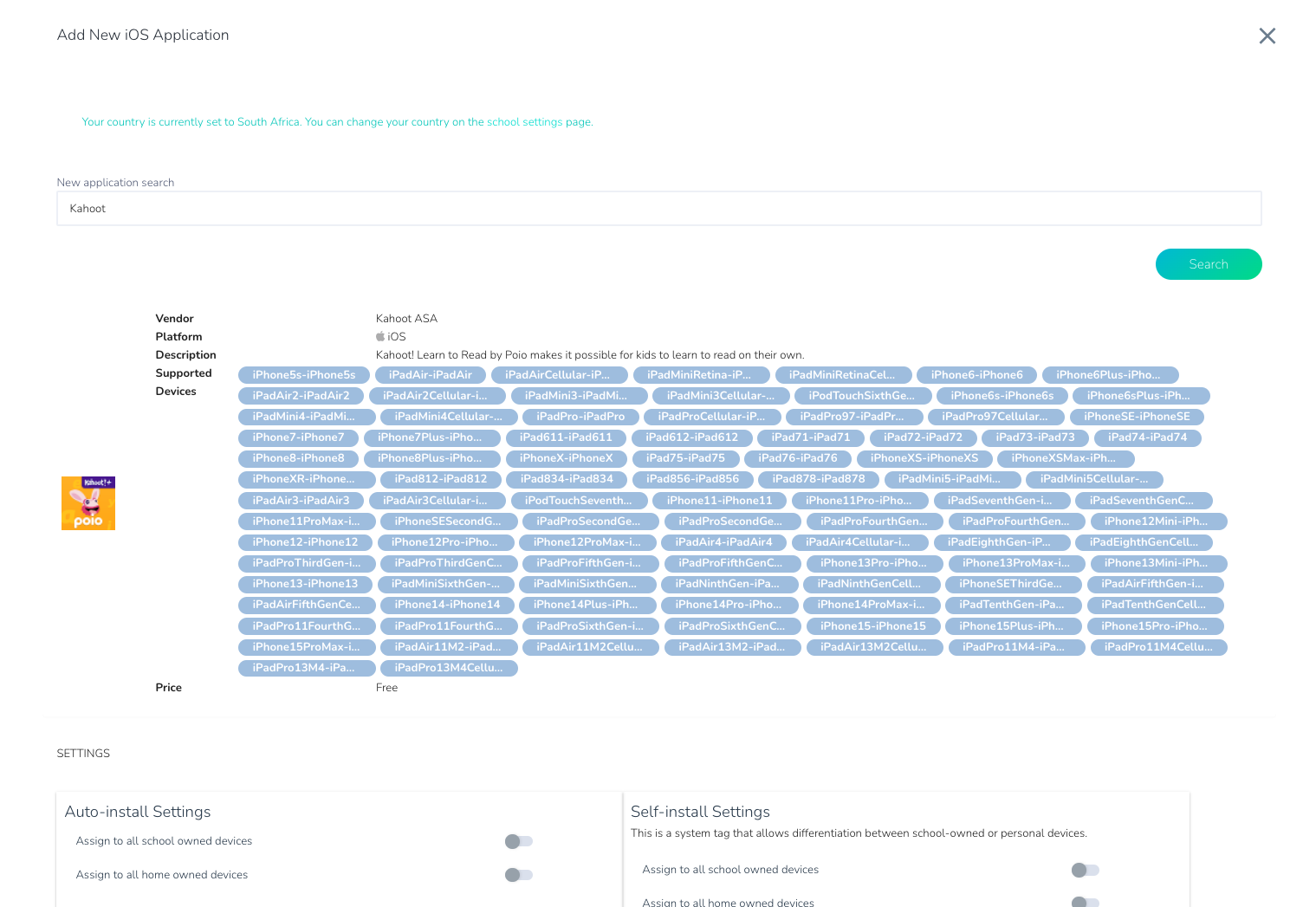This screenshot has width=1316, height=907.
Task: Select the iPadAir4-iPadAir4 device tag
Action: [723, 542]
